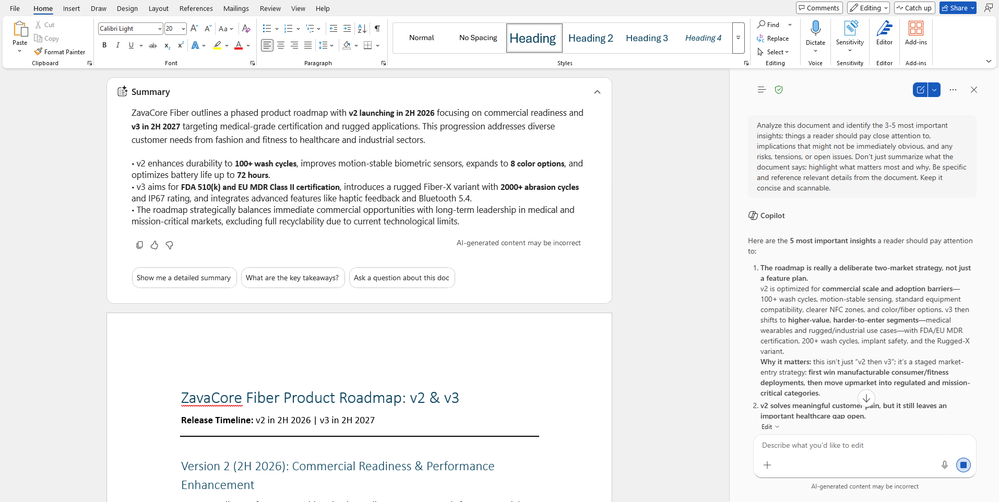Screen dimensions: 999x502
Task: Switch to the Review tab
Action: tap(270, 8)
